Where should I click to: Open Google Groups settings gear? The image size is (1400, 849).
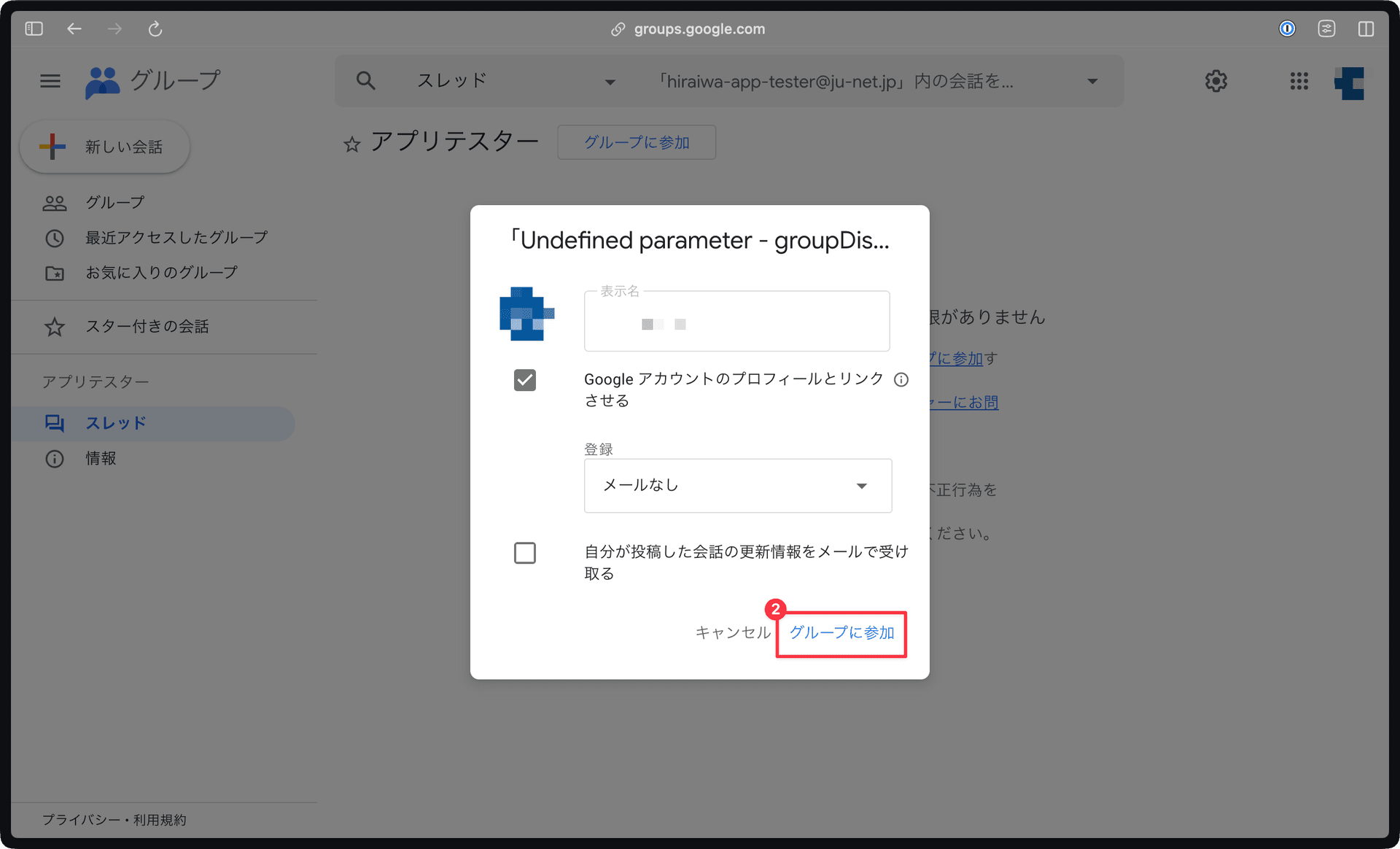pos(1216,81)
